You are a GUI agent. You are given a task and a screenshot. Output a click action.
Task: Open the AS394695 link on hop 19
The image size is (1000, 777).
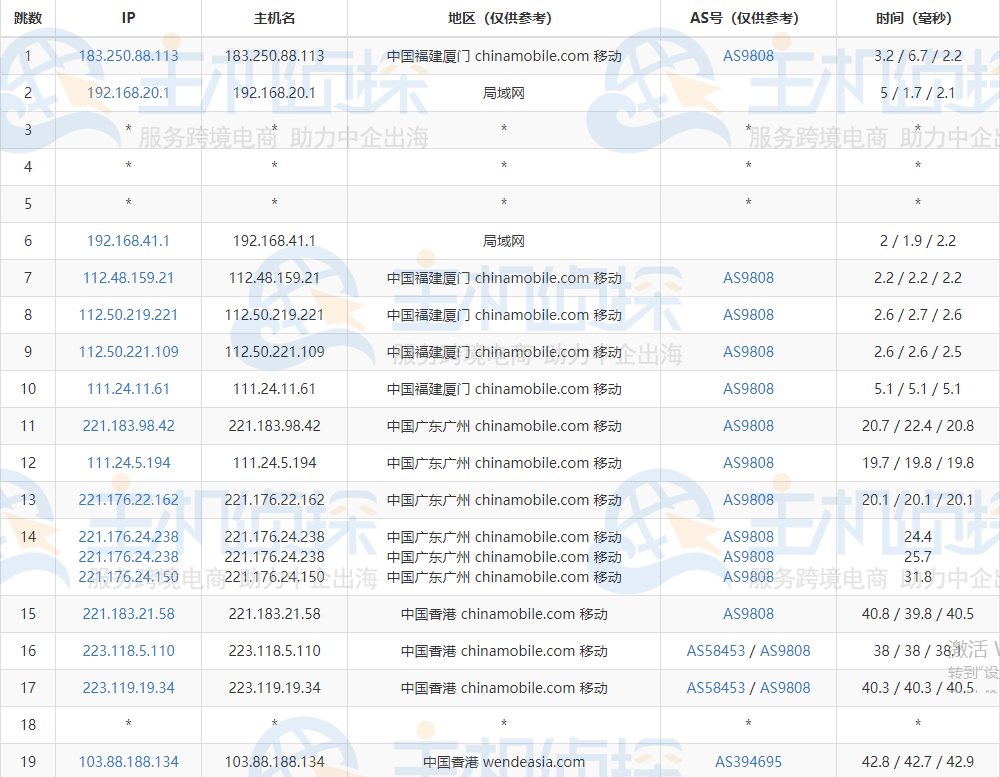(x=748, y=761)
